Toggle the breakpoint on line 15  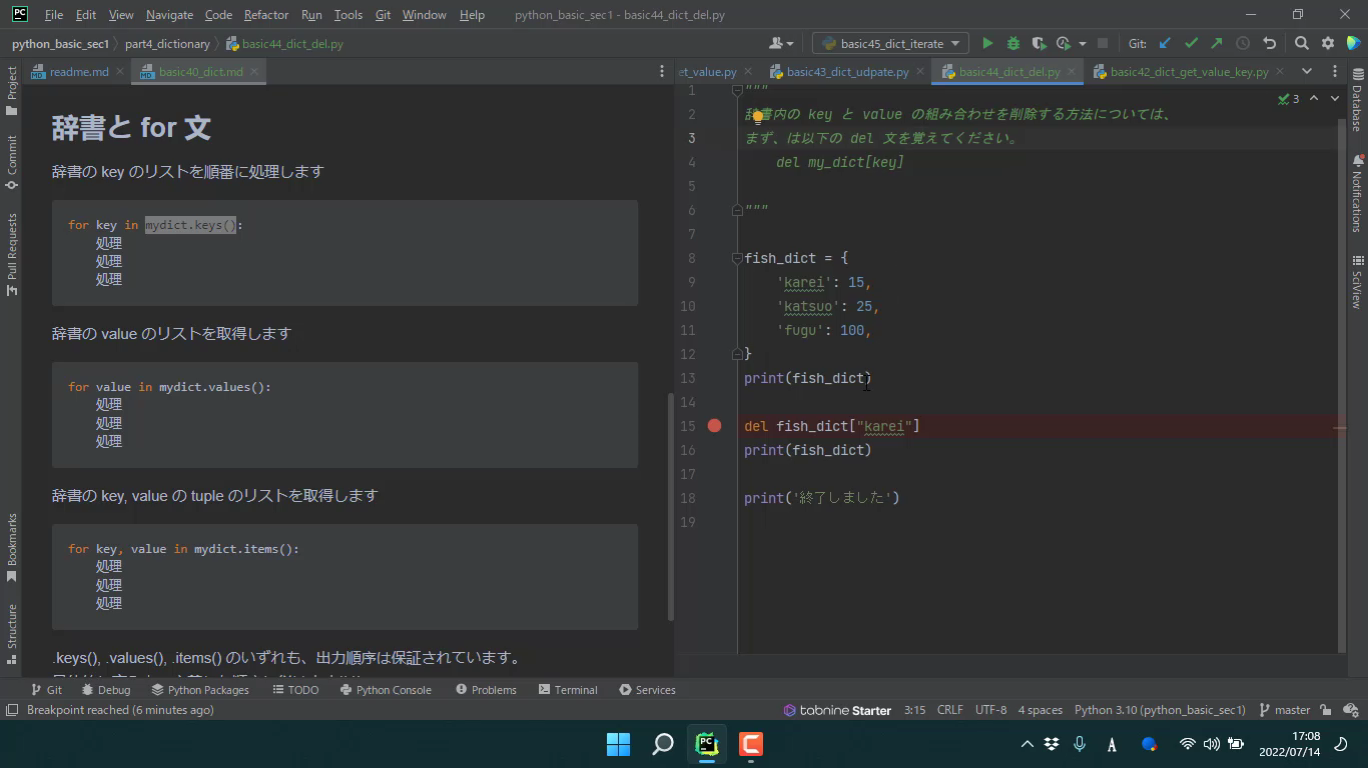click(x=714, y=426)
